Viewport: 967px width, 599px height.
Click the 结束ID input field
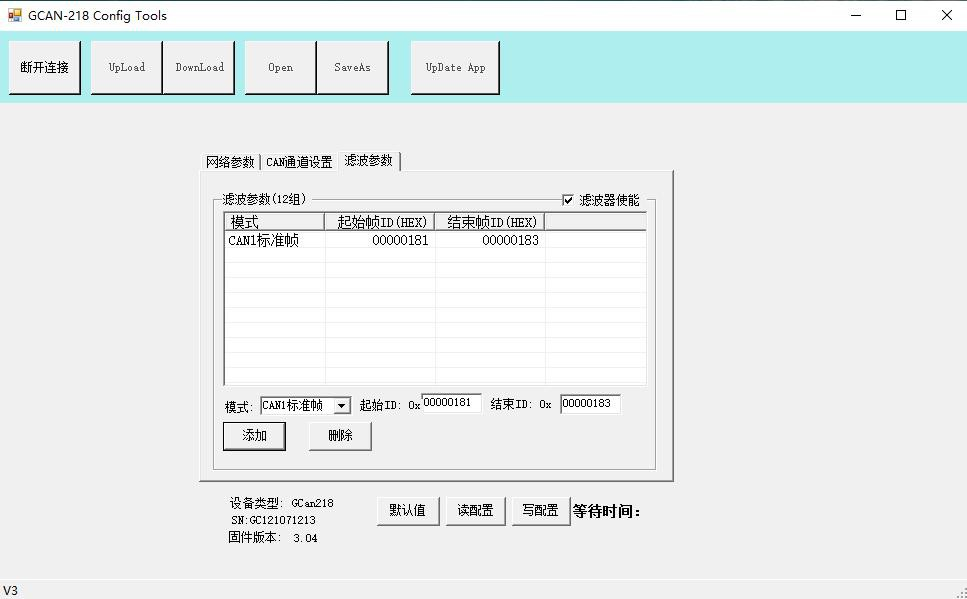[x=589, y=404]
